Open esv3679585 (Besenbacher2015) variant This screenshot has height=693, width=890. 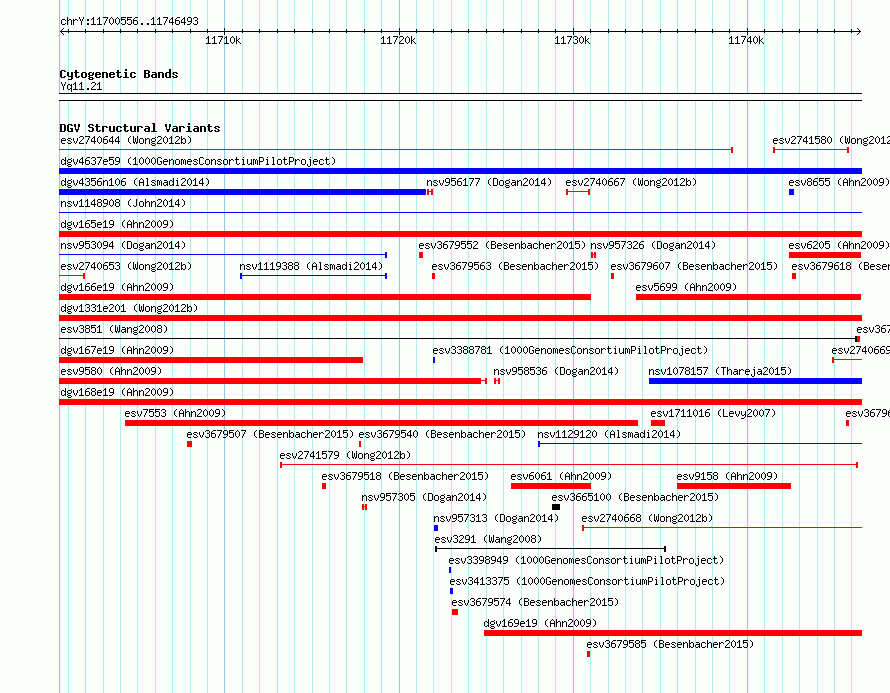coord(670,644)
